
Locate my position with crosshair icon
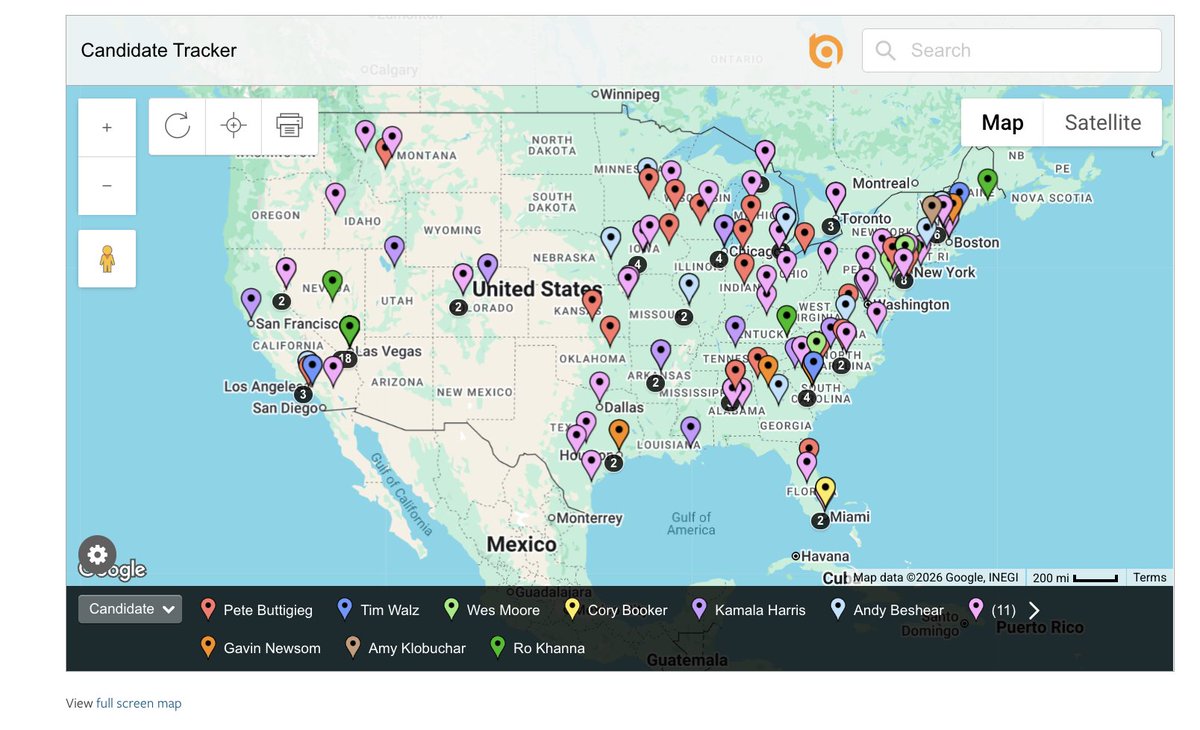[233, 126]
